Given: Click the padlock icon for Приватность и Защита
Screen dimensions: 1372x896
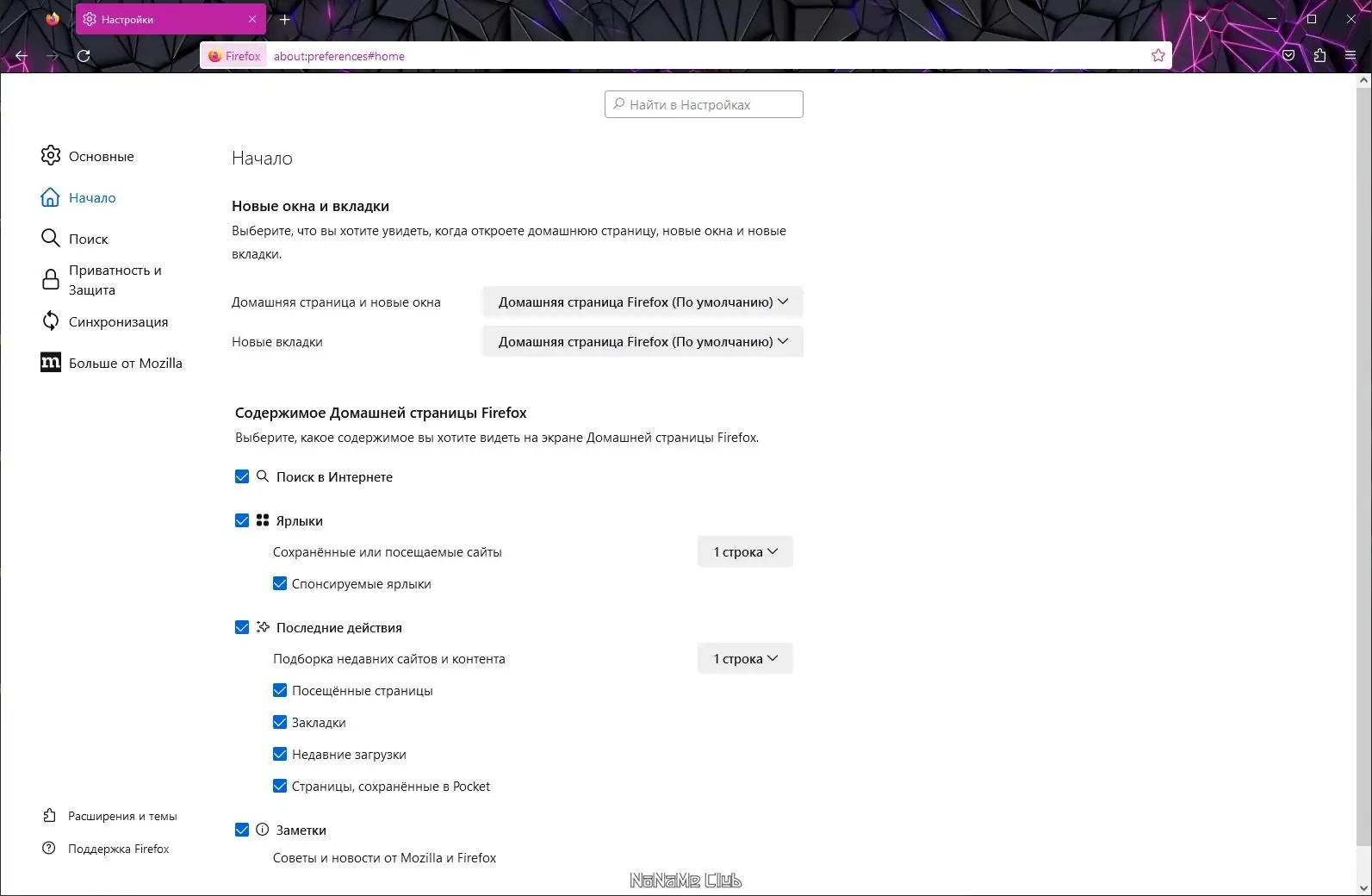Looking at the screenshot, I should pyautogui.click(x=51, y=280).
